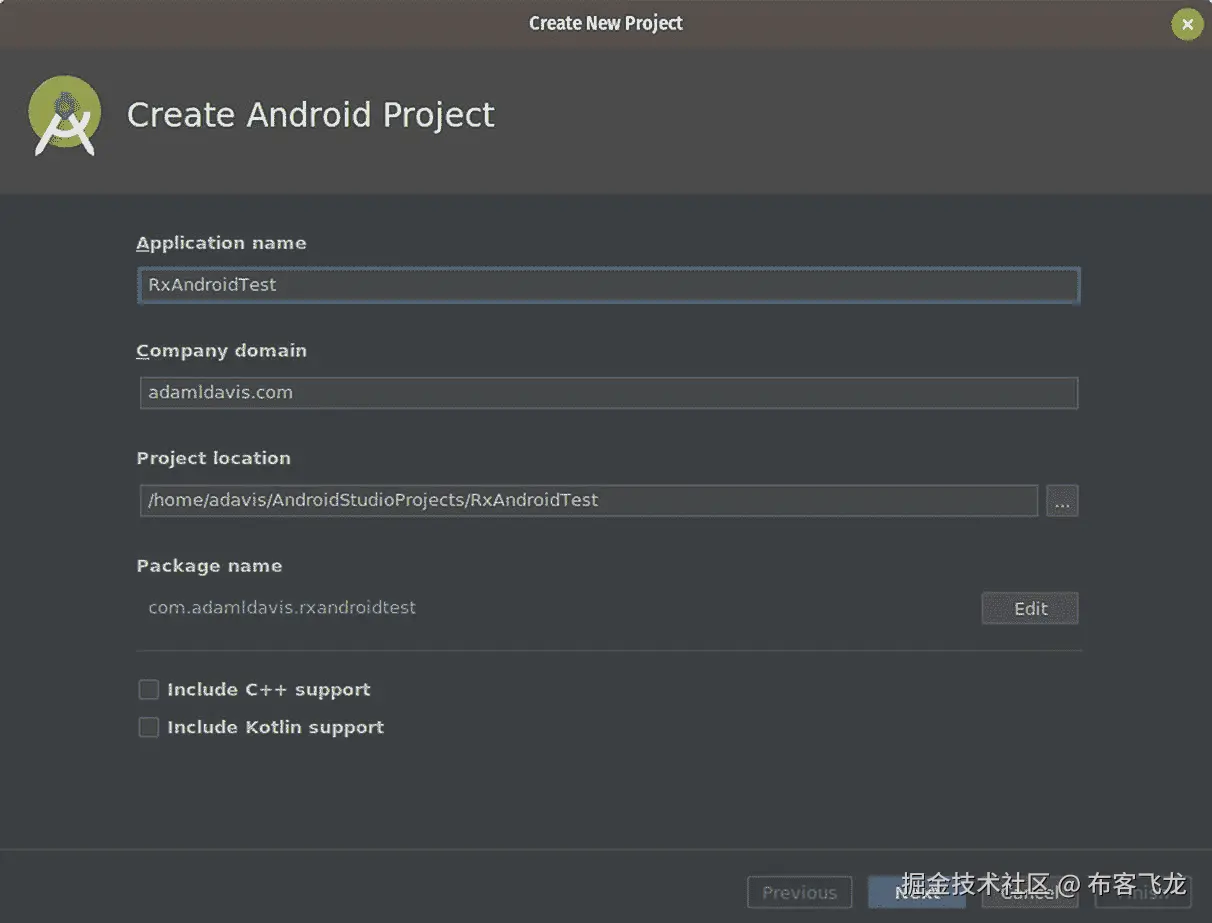
Task: Click the Android Studio logo icon
Action: 65,116
